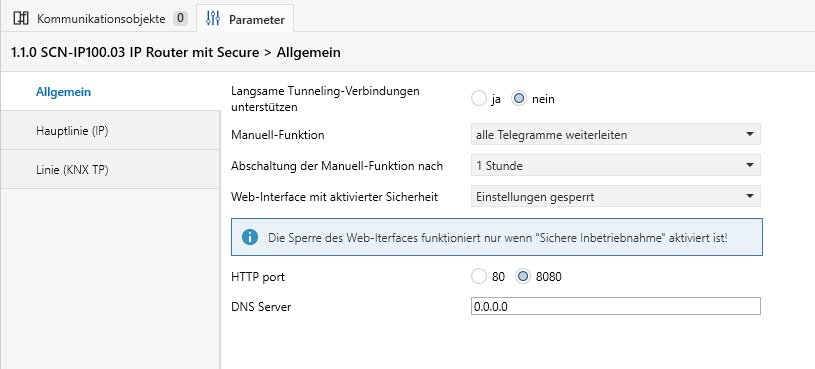Viewport: 815px width, 369px height.
Task: Click the Kommunikationsobjekte tab icon
Action: point(20,19)
